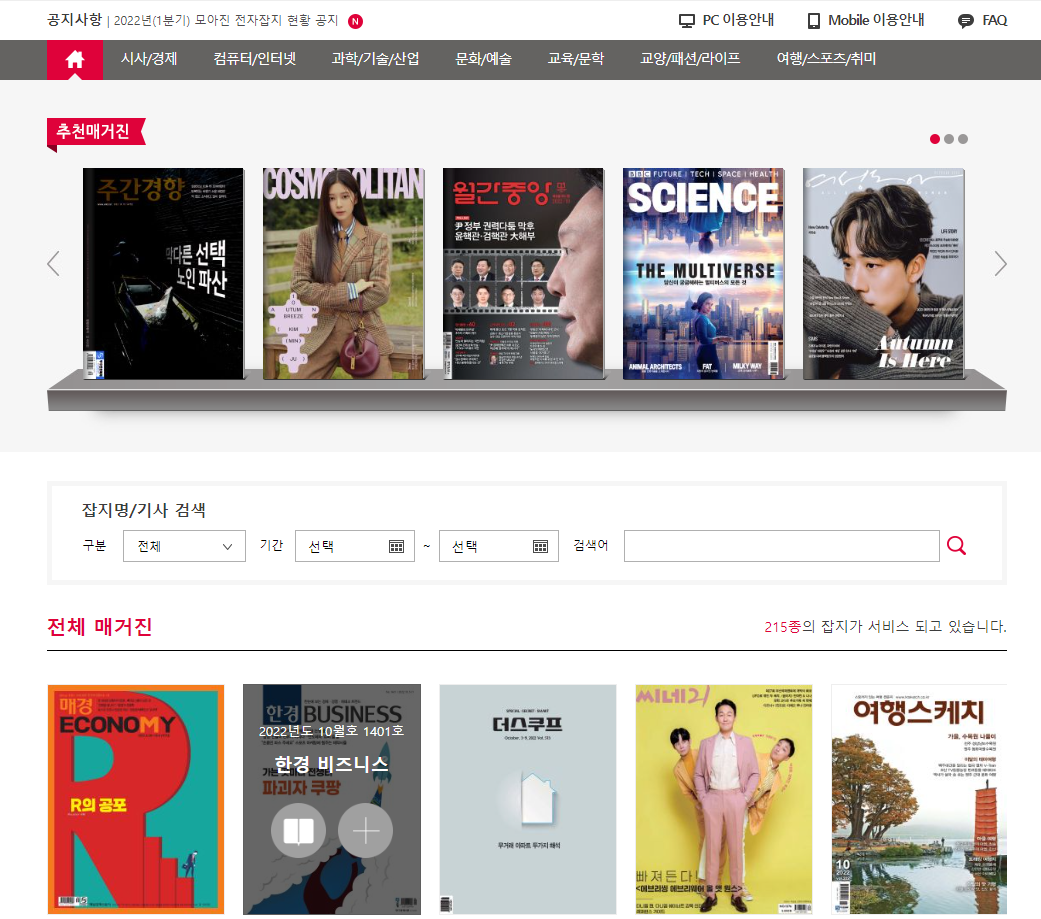Show previous recommended magazines with left arrow
This screenshot has height=919, width=1041.
pyautogui.click(x=54, y=264)
